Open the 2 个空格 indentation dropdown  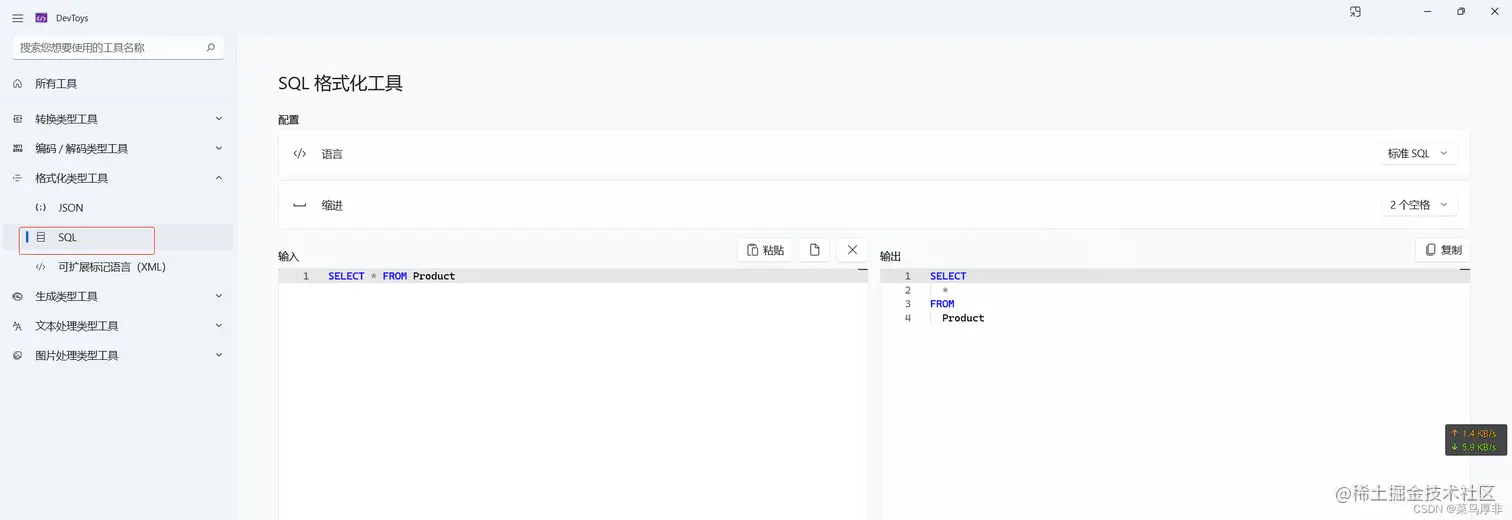click(1419, 205)
